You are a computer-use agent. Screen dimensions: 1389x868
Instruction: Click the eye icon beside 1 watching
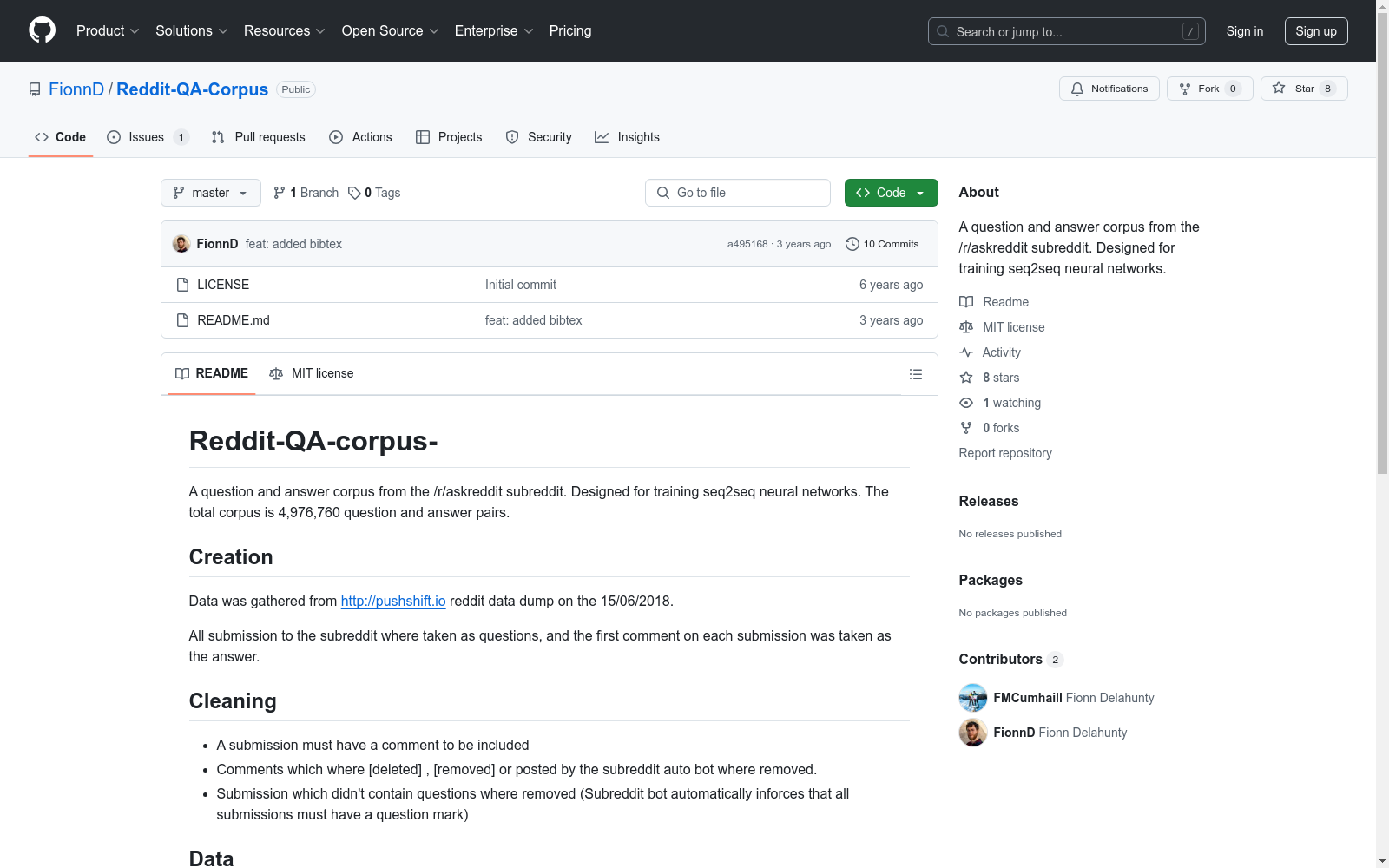coord(966,403)
